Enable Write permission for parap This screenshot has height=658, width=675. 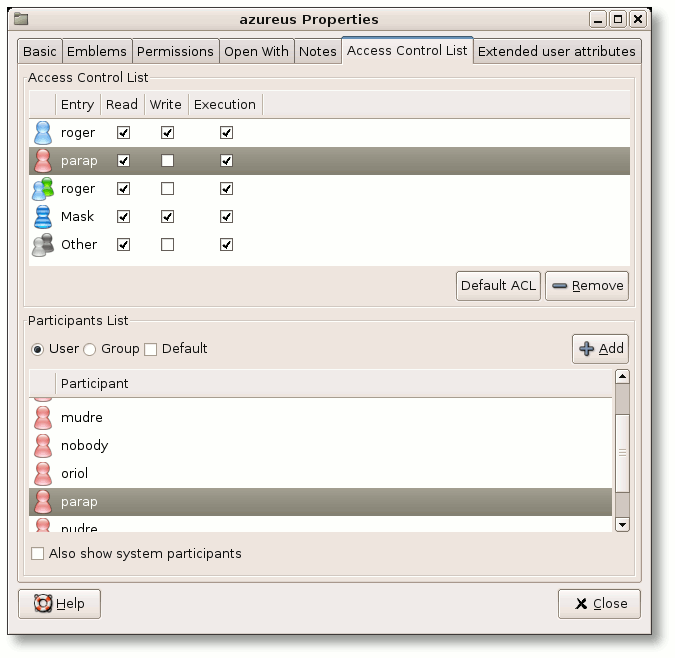(x=167, y=161)
